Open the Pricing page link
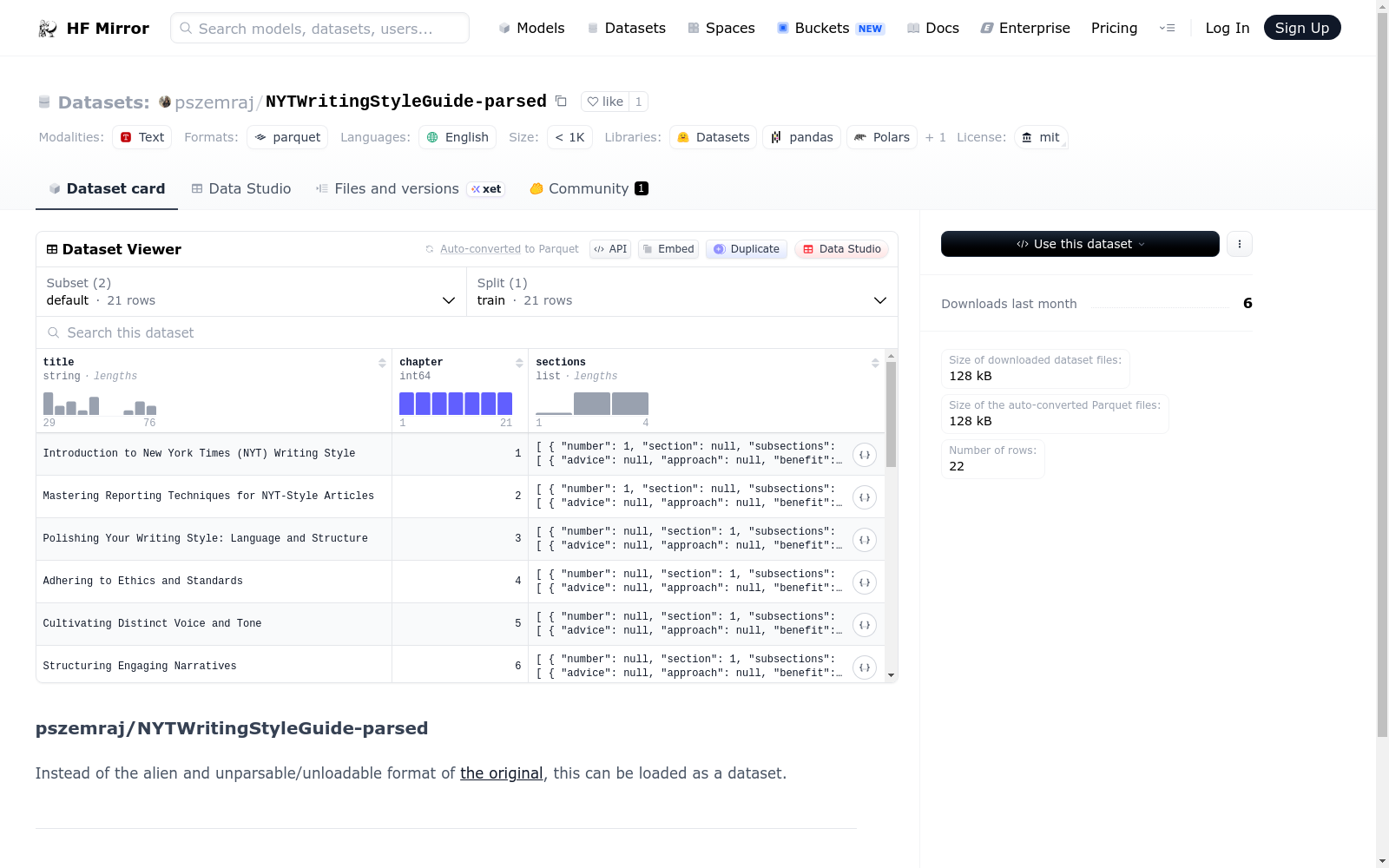The width and height of the screenshot is (1389, 868). coord(1114,28)
